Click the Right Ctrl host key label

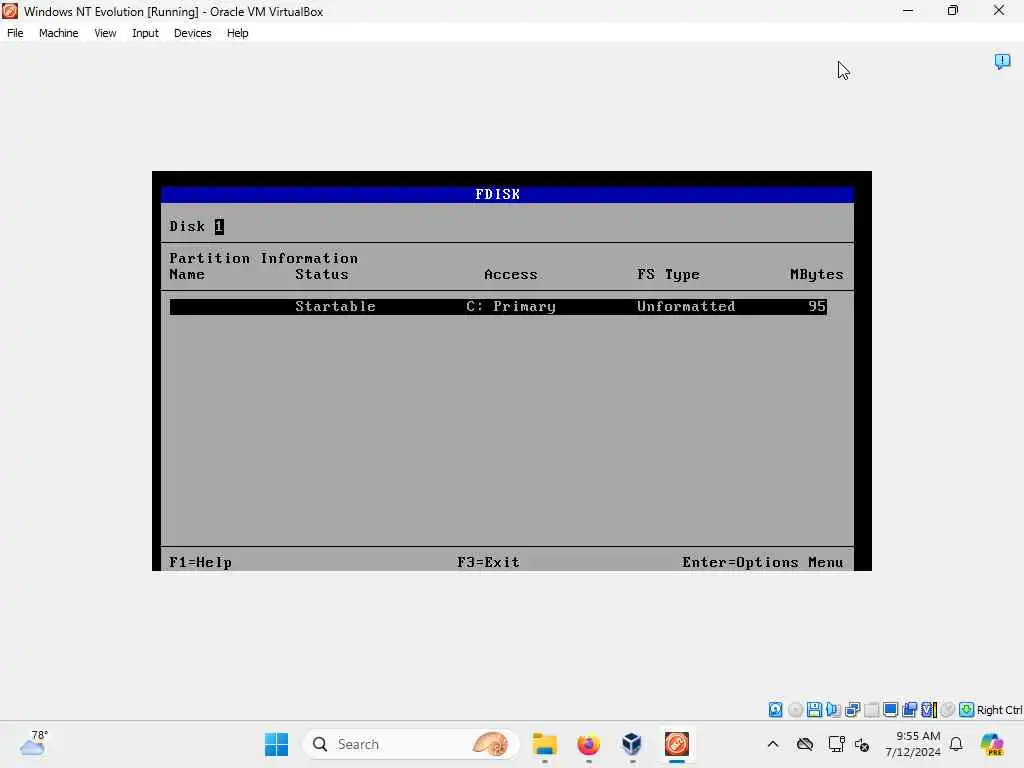click(999, 710)
